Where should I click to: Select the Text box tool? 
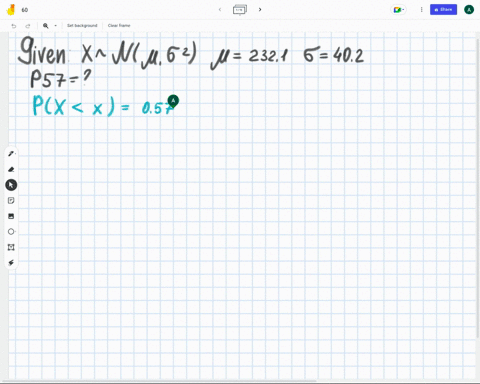[11, 247]
